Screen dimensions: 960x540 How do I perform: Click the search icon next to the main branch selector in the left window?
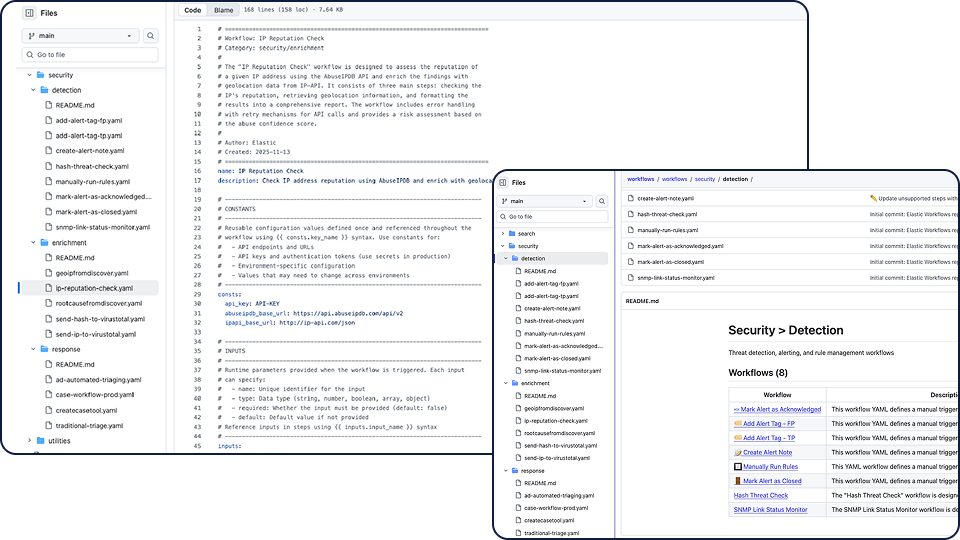pos(151,36)
